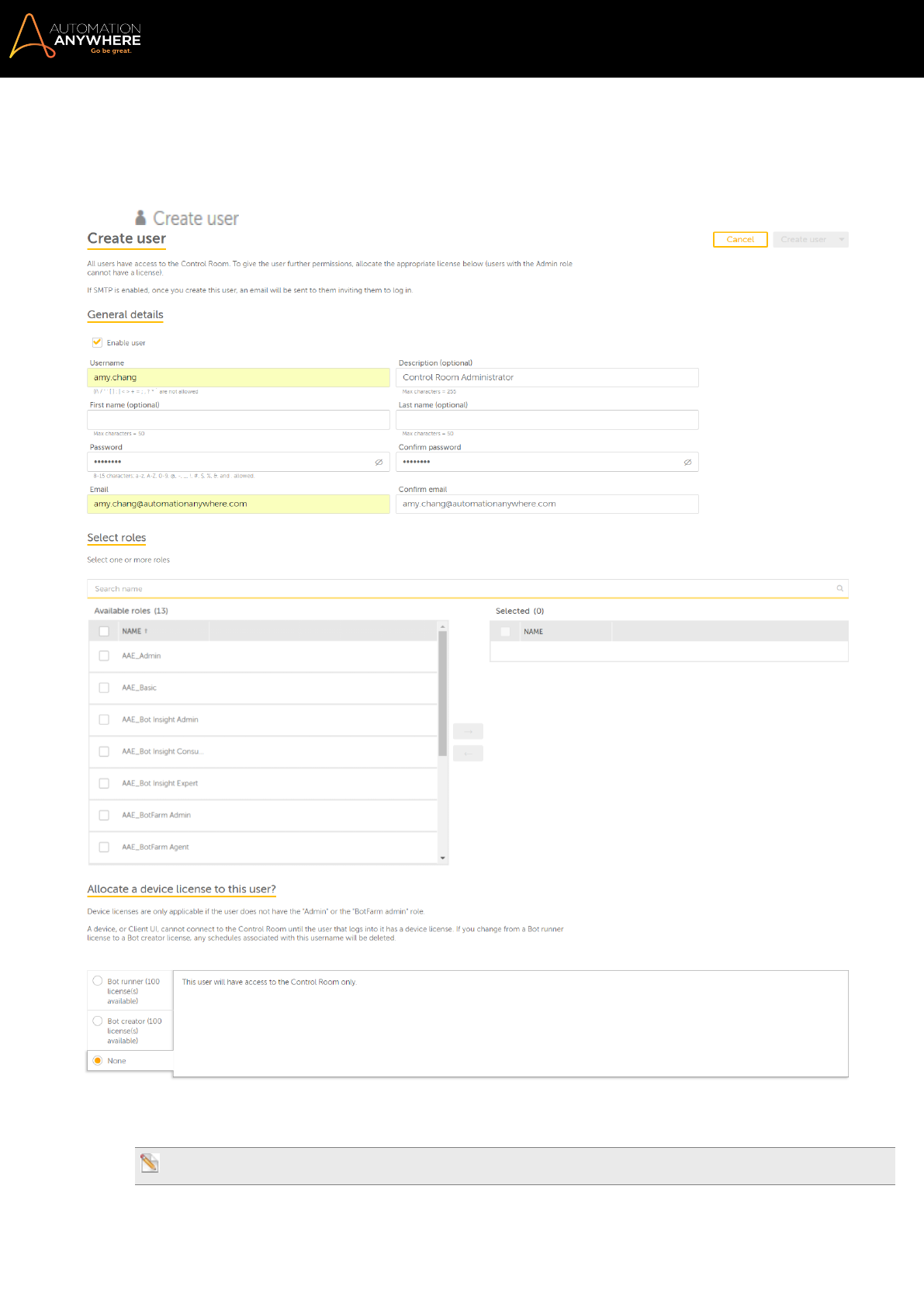The image size is (924, 1307).
Task: Reveal Confirm password with its eye icon
Action: (687, 462)
